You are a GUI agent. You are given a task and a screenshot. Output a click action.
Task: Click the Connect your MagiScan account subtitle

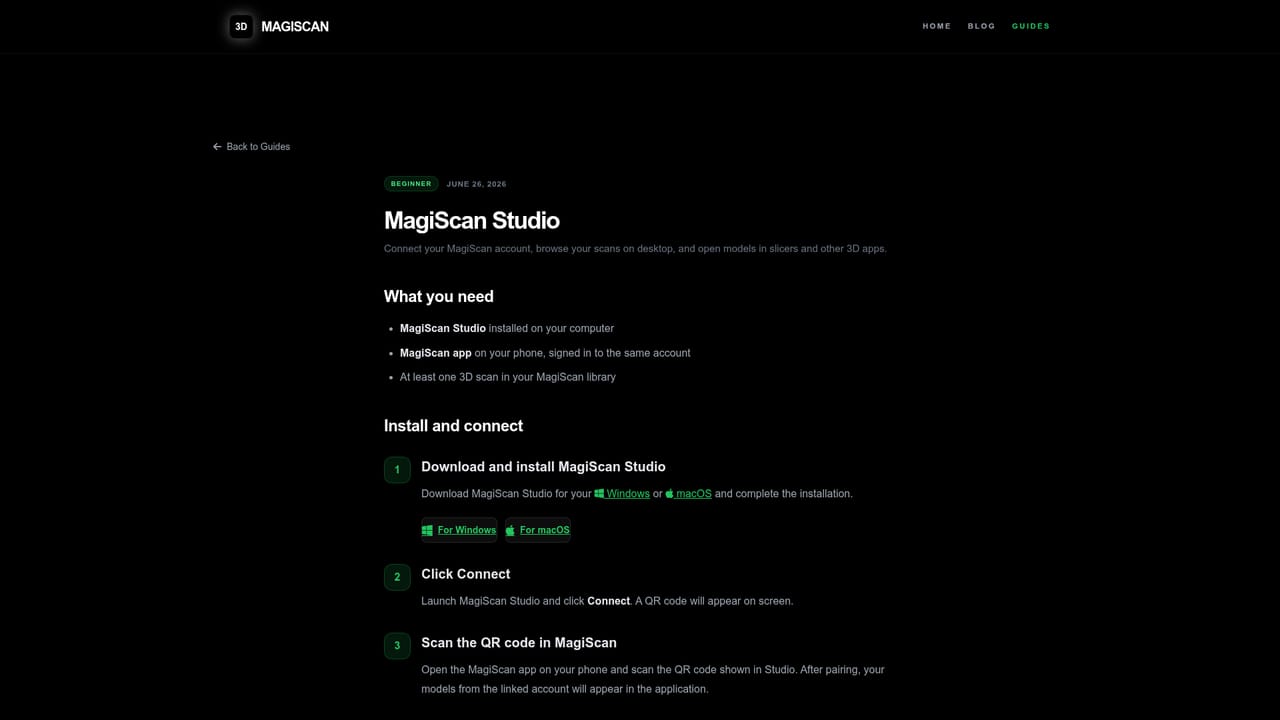(x=635, y=249)
